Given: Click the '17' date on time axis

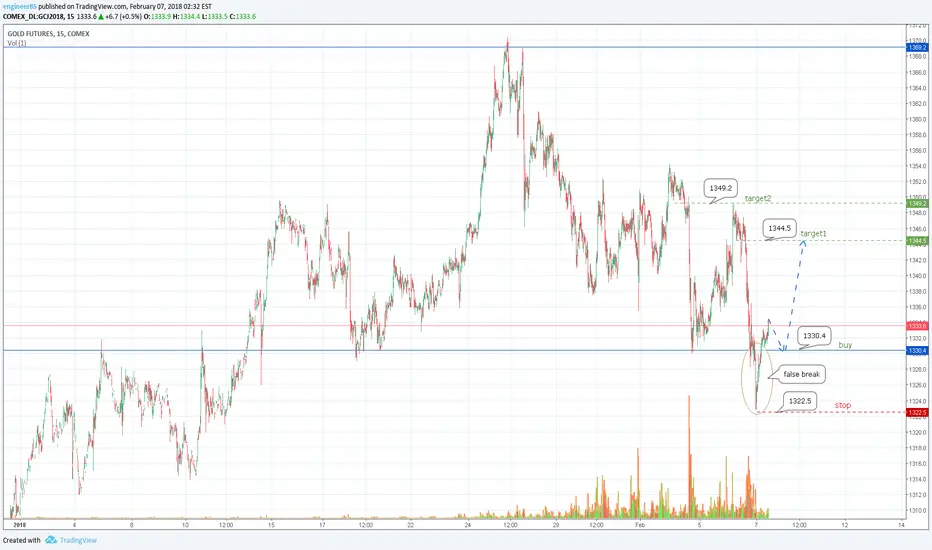Looking at the screenshot, I should point(323,525).
